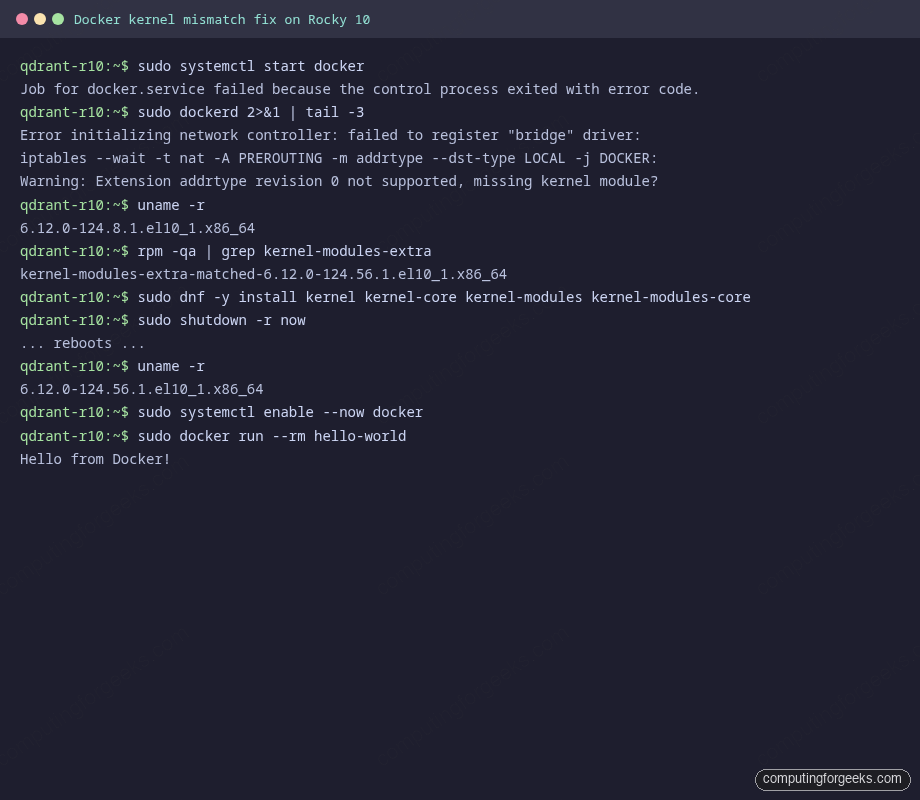Click the '... reboots ...' line
920x800 pixels.
pos(82,343)
